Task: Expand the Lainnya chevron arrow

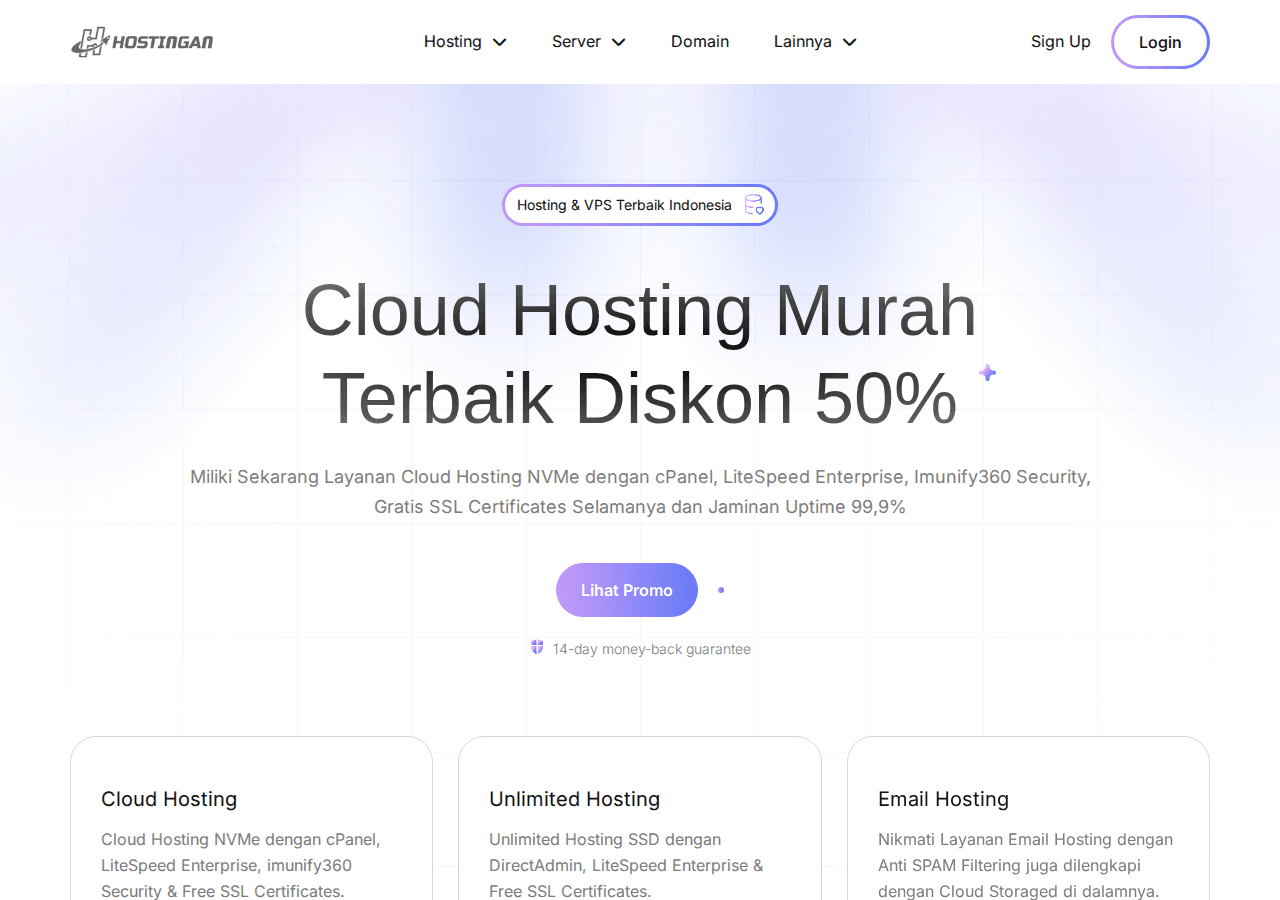Action: [850, 42]
